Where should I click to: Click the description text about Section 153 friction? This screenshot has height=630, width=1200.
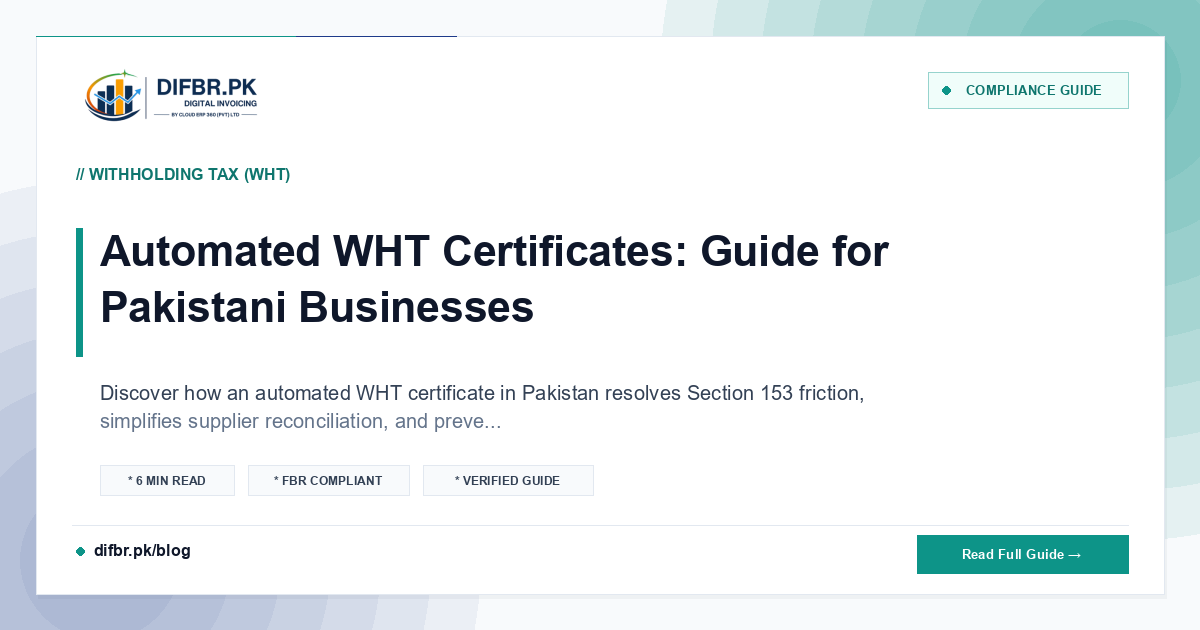[482, 407]
